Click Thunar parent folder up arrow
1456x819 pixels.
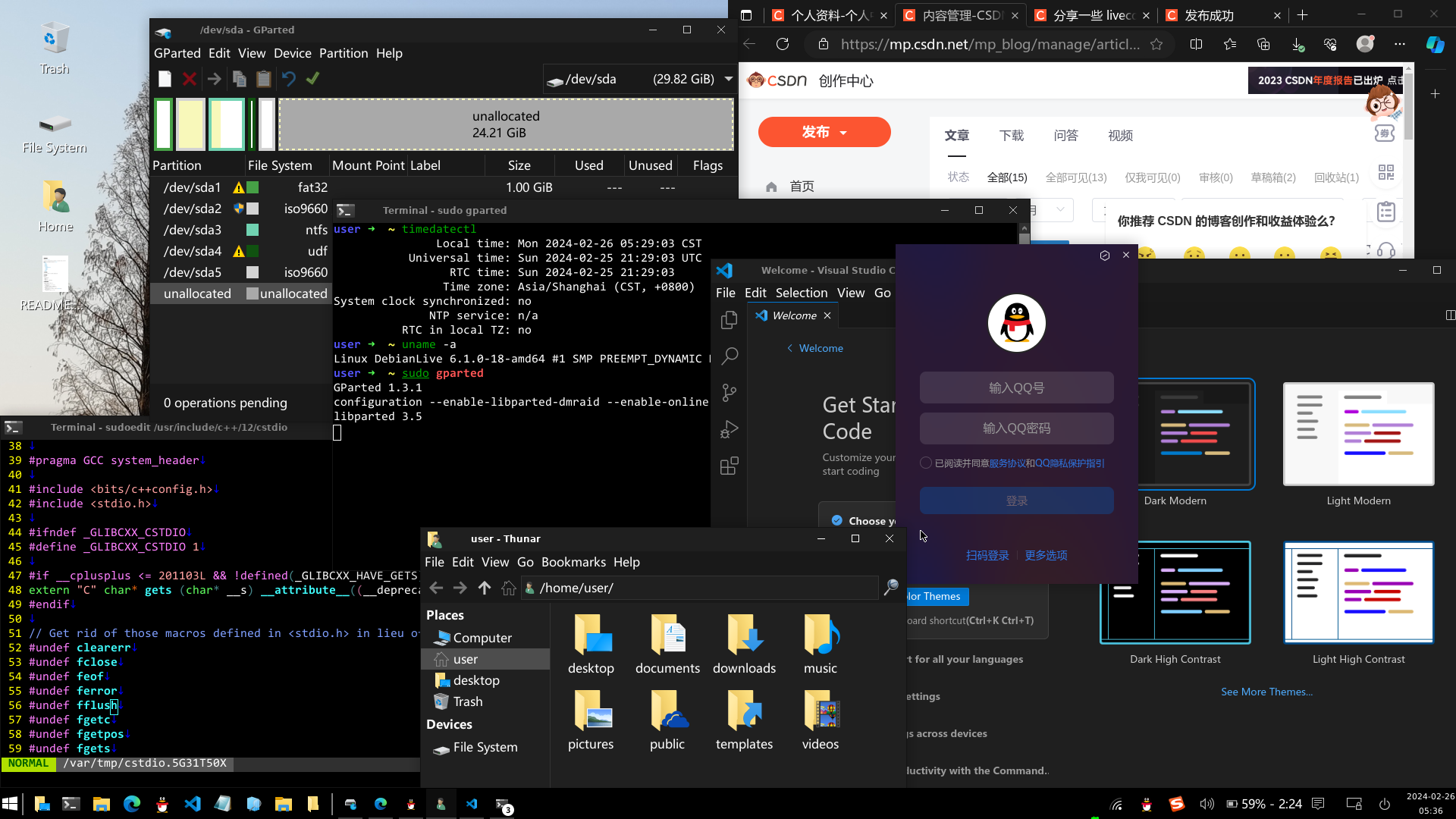click(485, 588)
